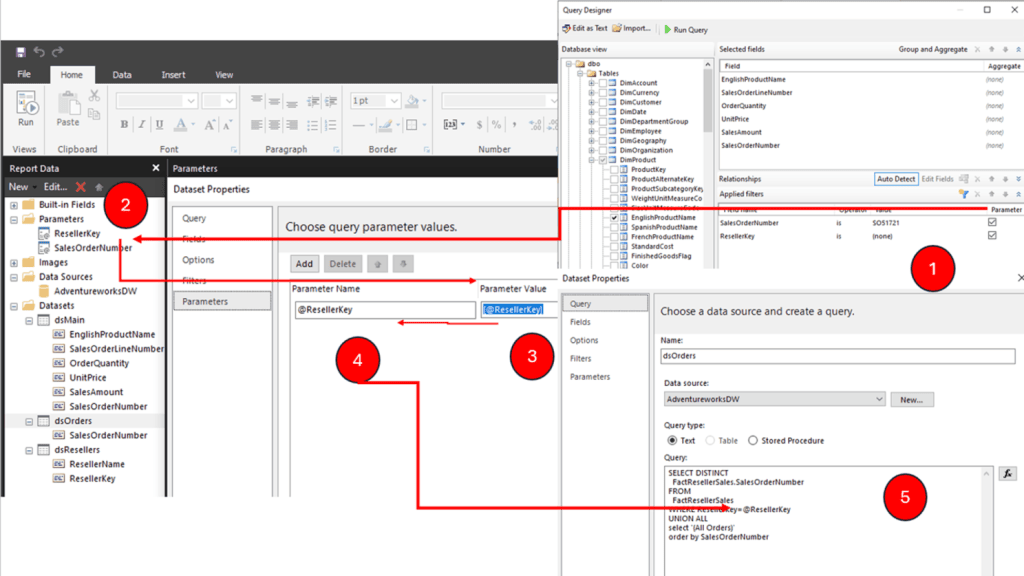Viewport: 1024px width, 576px height.
Task: Click the Italic icon in the Font group
Action: coord(141,123)
